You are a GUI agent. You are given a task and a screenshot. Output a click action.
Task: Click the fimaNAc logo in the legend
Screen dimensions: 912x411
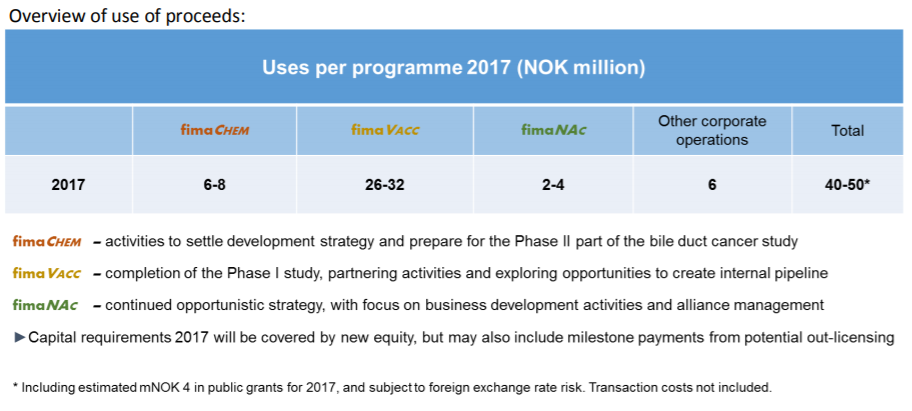click(x=45, y=305)
